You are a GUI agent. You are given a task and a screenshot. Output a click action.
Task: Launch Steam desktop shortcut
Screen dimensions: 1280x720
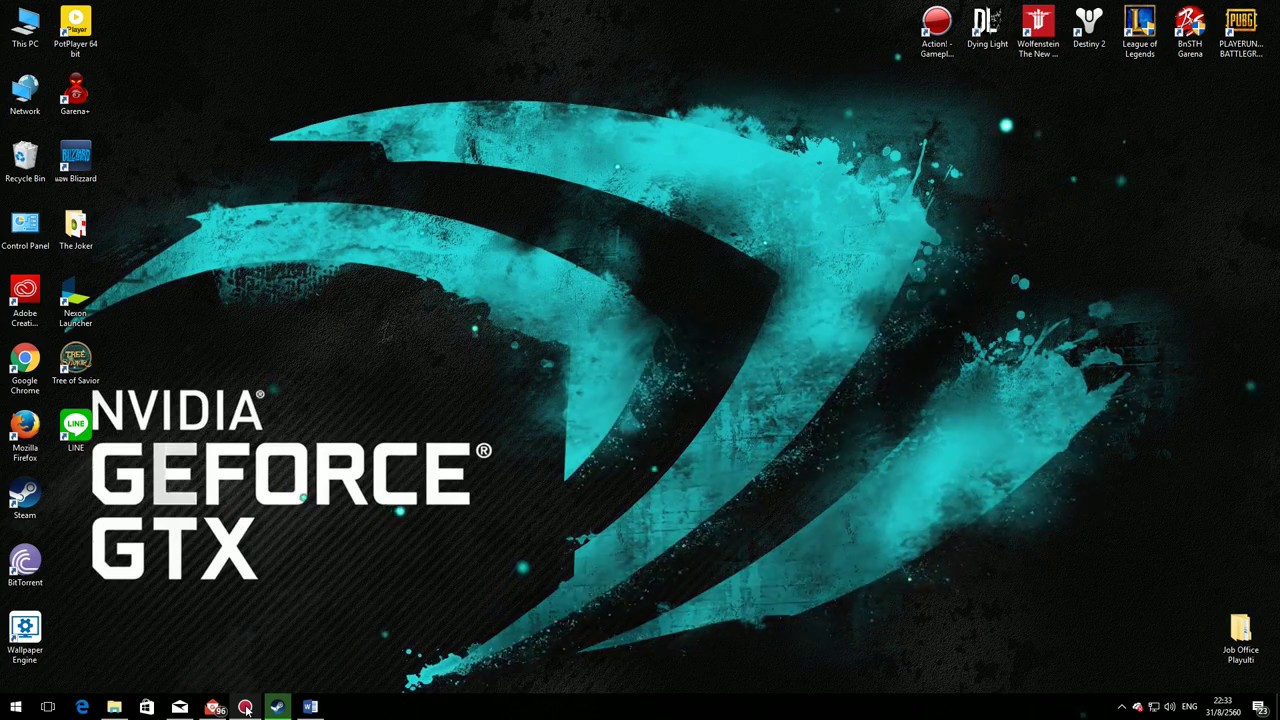click(25, 499)
